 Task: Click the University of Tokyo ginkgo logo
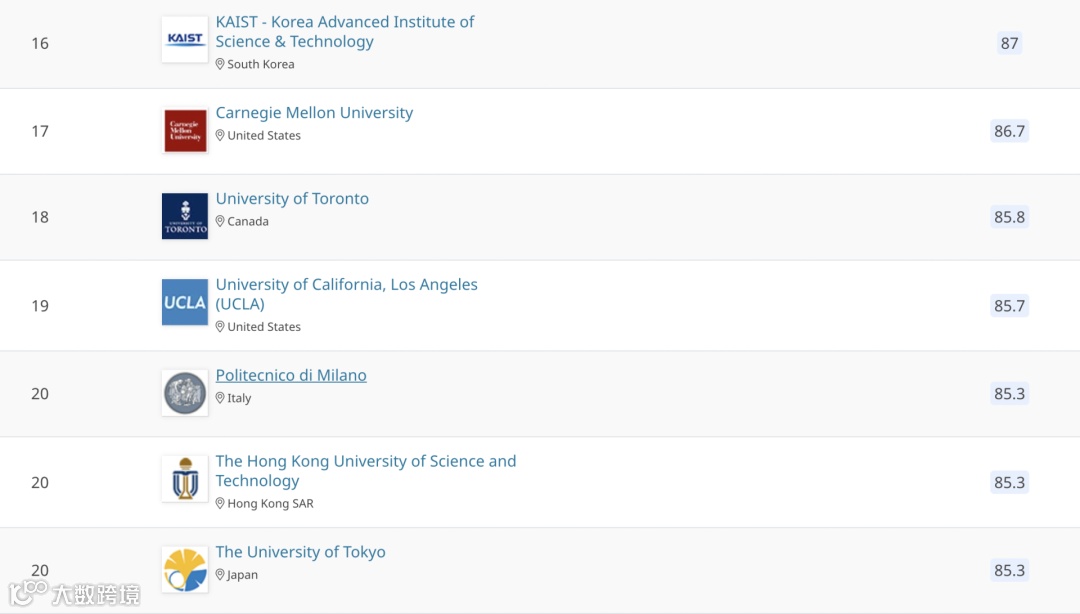click(185, 570)
